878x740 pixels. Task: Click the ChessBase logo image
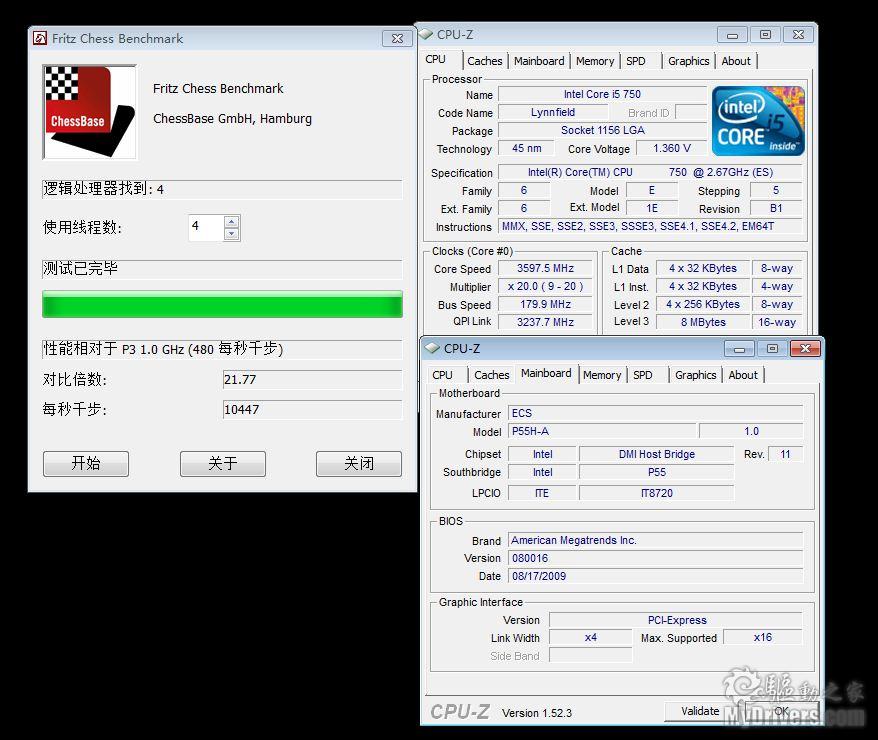pos(90,112)
